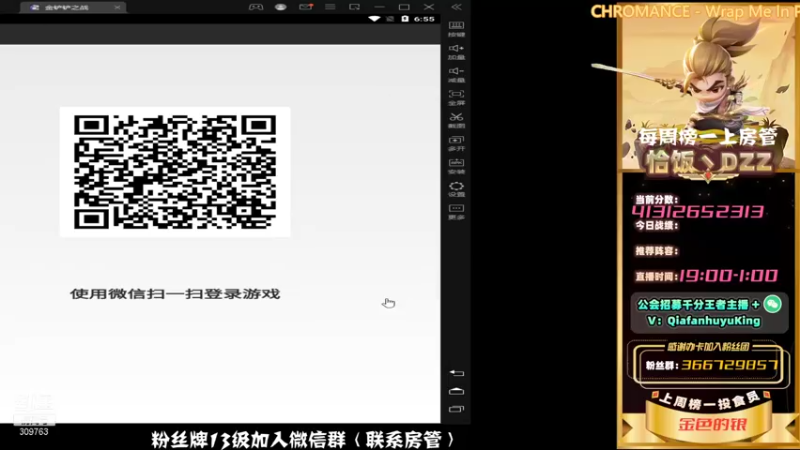Click the 感谢办卡加入粉丝团 text
Image resolution: width=800 pixels, height=450 pixels.
coord(708,347)
